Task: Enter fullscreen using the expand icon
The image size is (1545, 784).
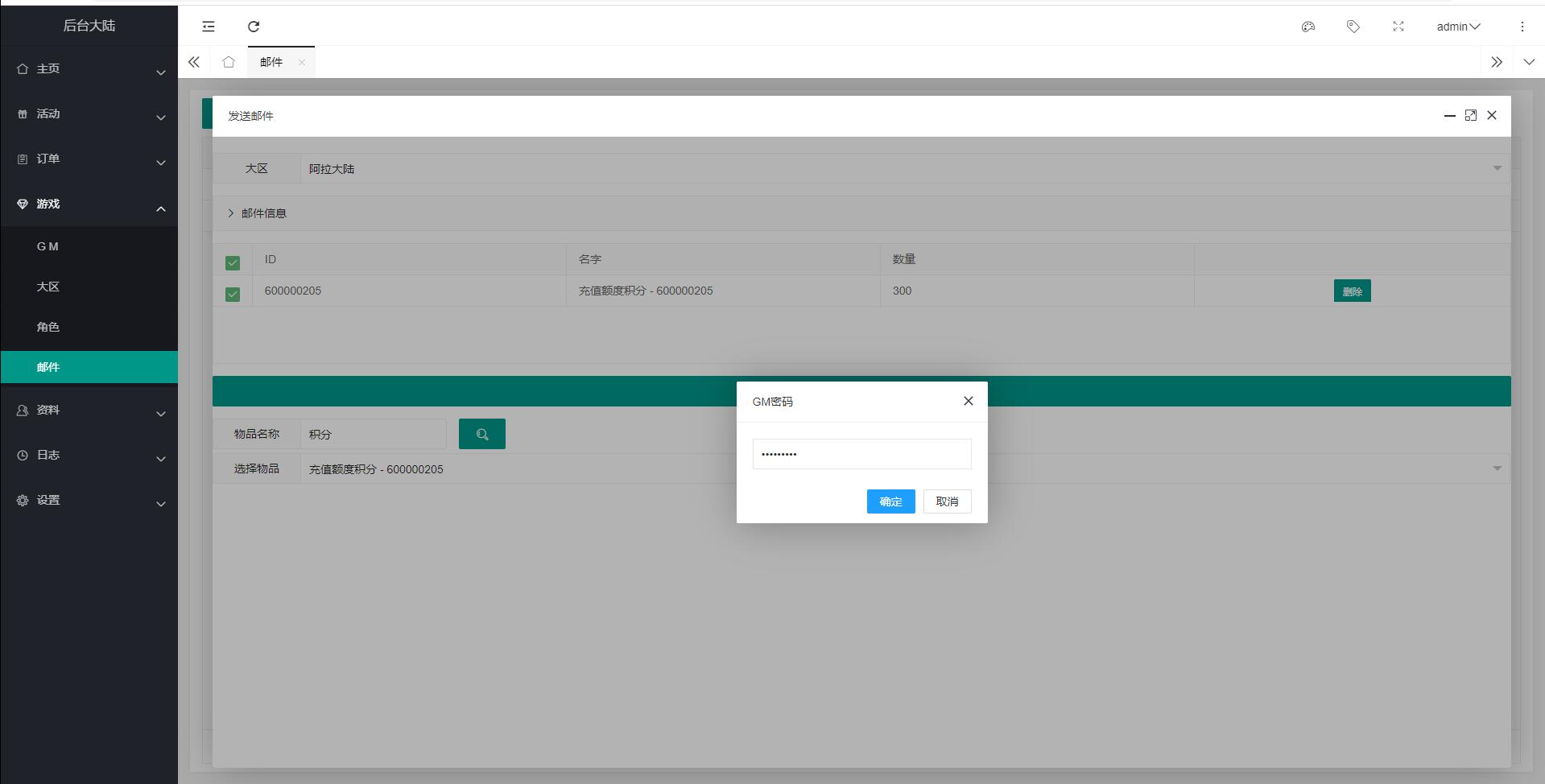Action: [1398, 27]
